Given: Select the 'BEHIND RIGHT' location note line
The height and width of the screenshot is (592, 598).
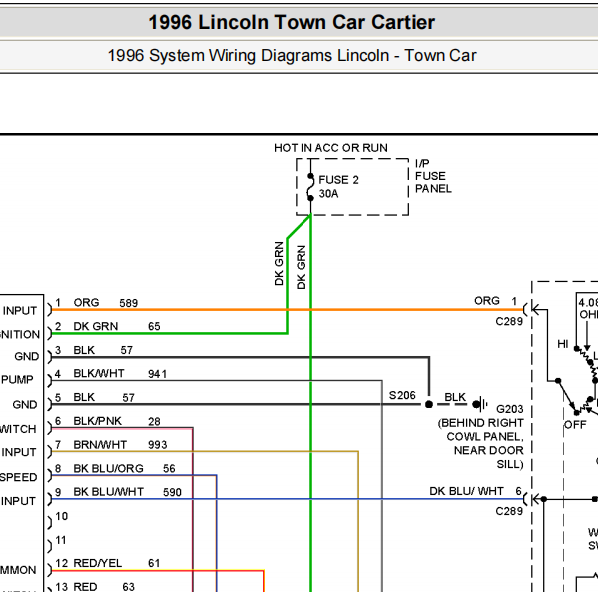Looking at the screenshot, I should click(480, 423).
